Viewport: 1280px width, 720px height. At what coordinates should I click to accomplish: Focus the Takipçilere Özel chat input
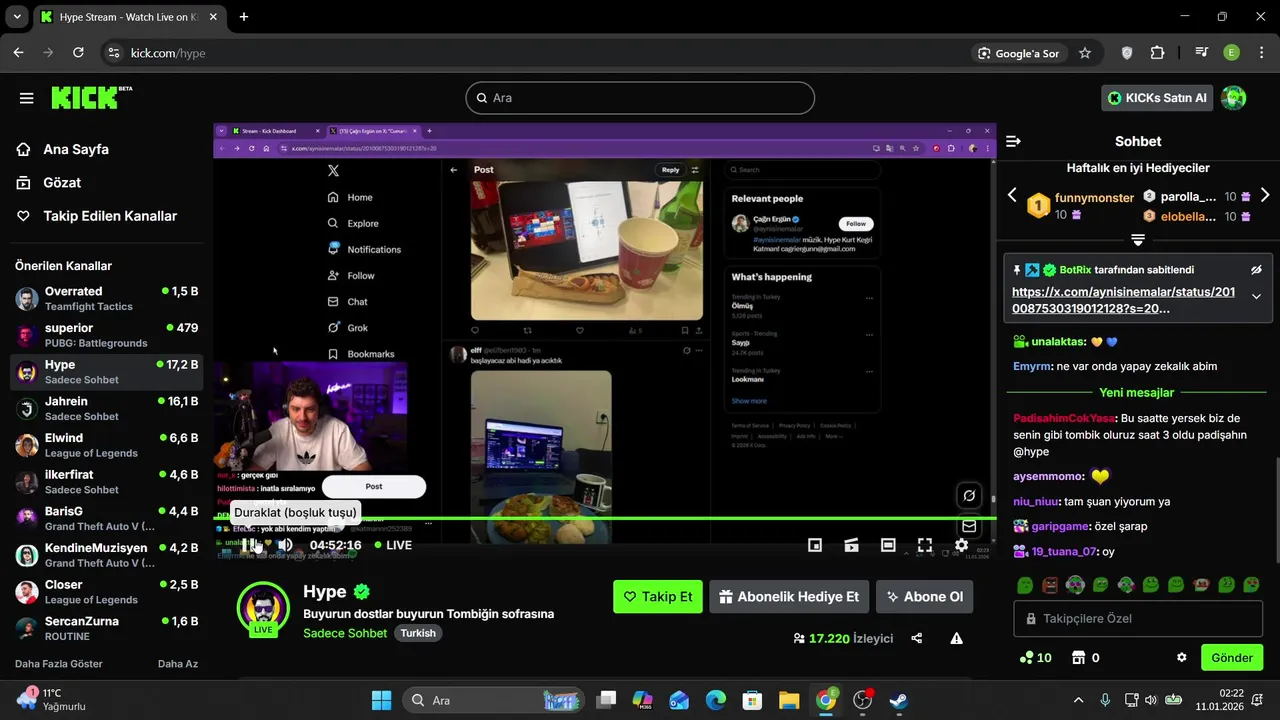click(1138, 618)
